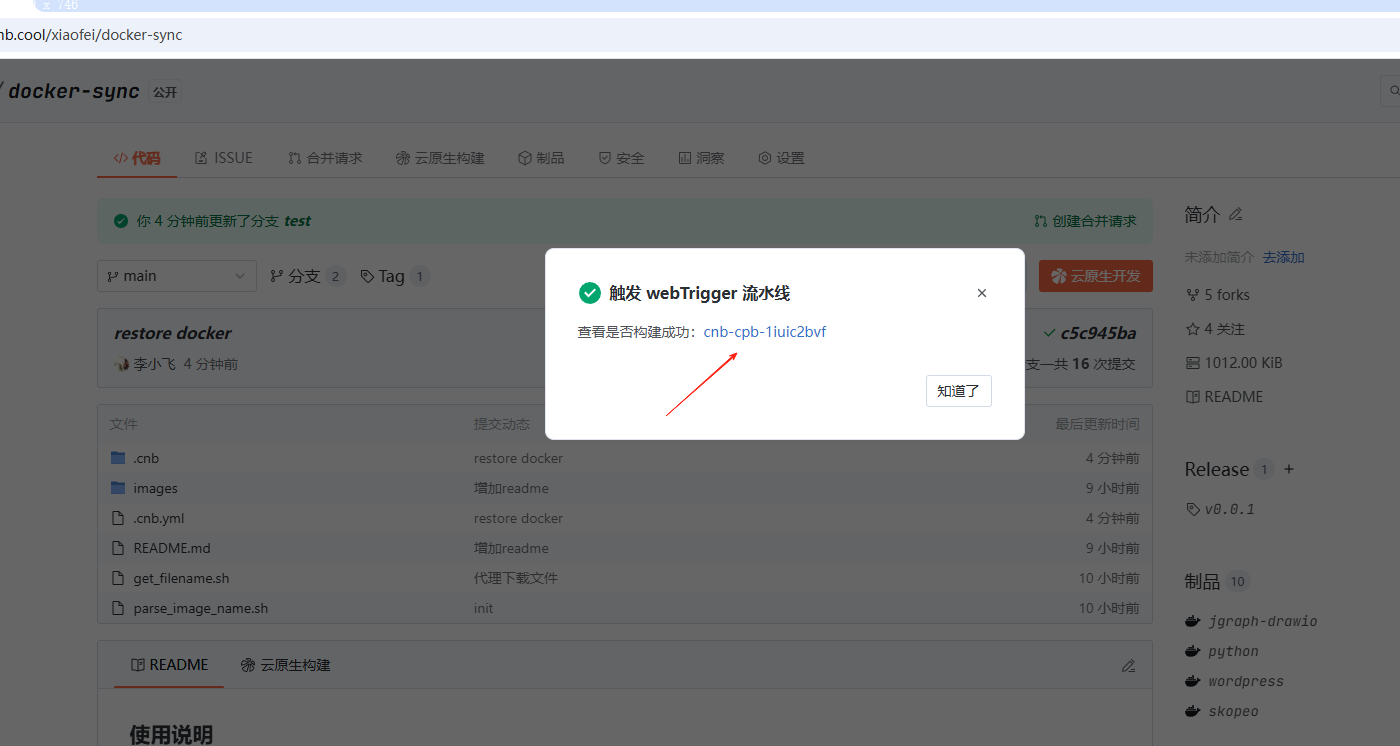This screenshot has width=1400, height=746.
Task: Open the 制品 section heading in the sidebar
Action: coord(1202,581)
